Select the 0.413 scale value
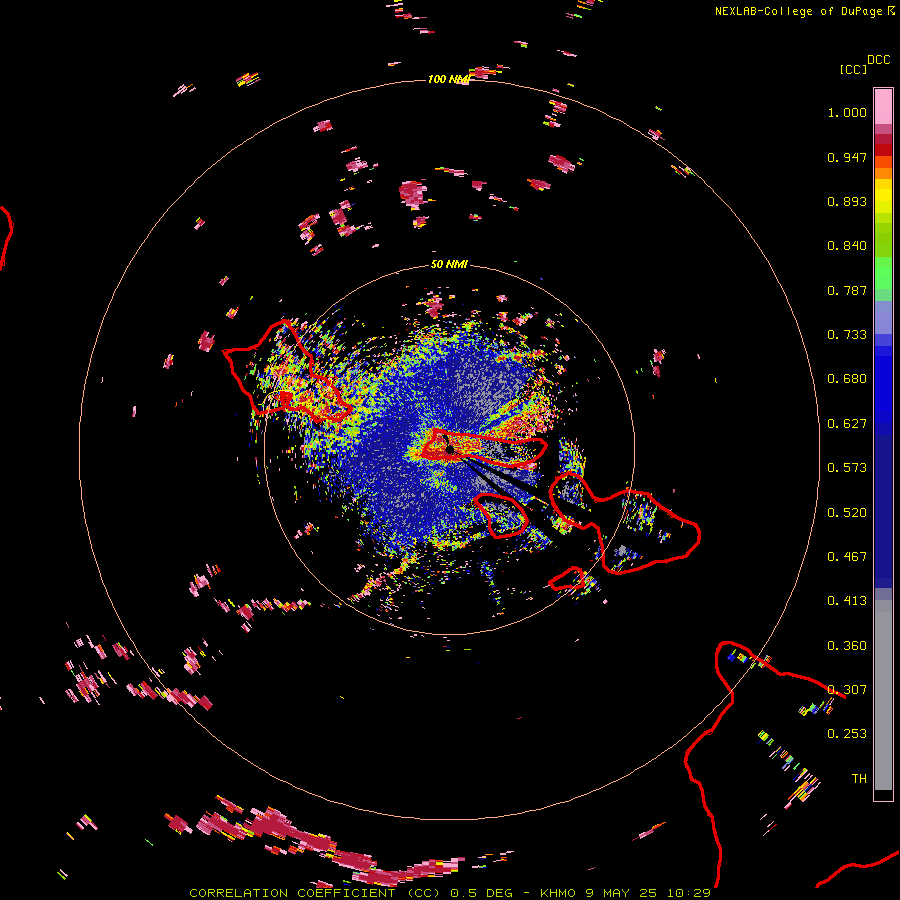The height and width of the screenshot is (900, 900). tap(847, 601)
